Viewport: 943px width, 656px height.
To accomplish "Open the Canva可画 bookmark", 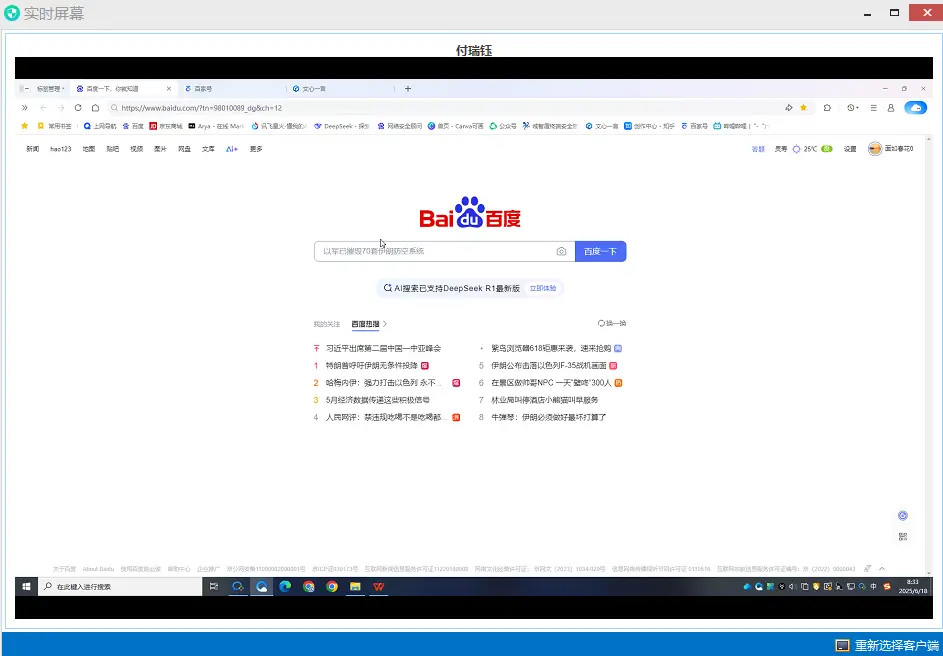I will [456, 126].
